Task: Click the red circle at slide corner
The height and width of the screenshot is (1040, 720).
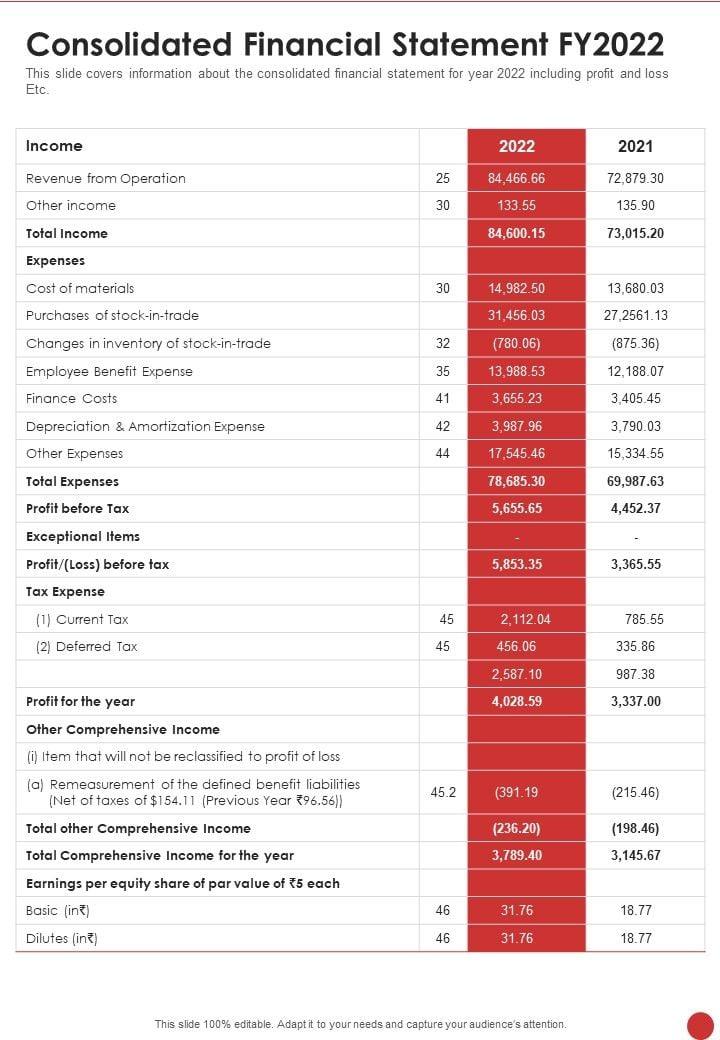Action: (700, 1025)
